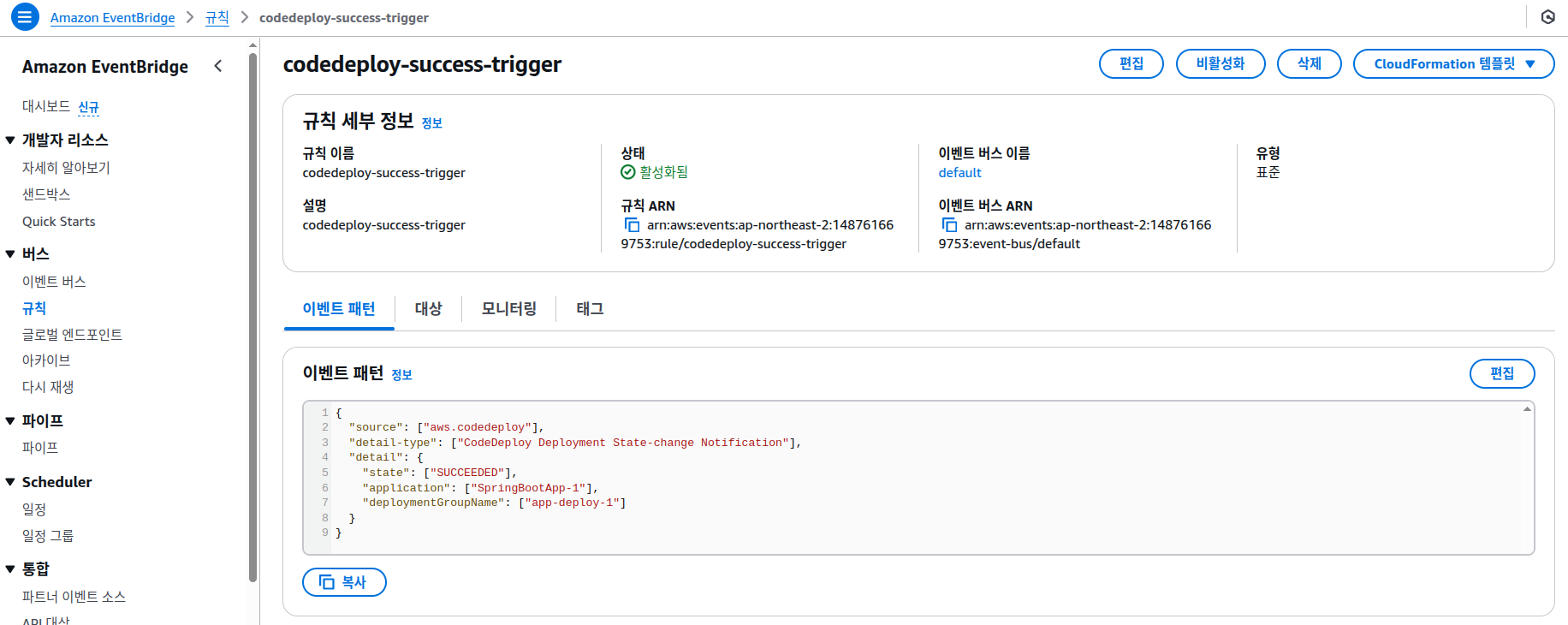Click the sidebar vertical scrollbar
1568x625 pixels.
252,317
